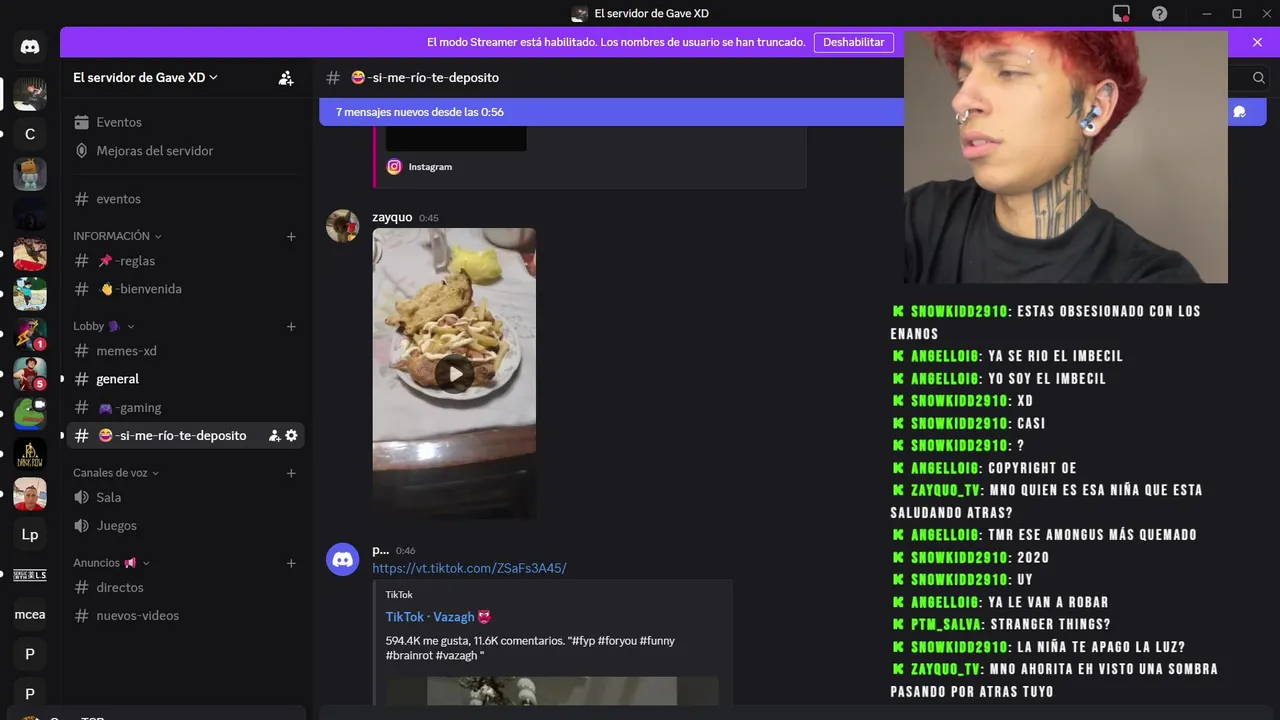The height and width of the screenshot is (720, 1280).
Task: Open the Lp server in sidebar
Action: pos(30,535)
